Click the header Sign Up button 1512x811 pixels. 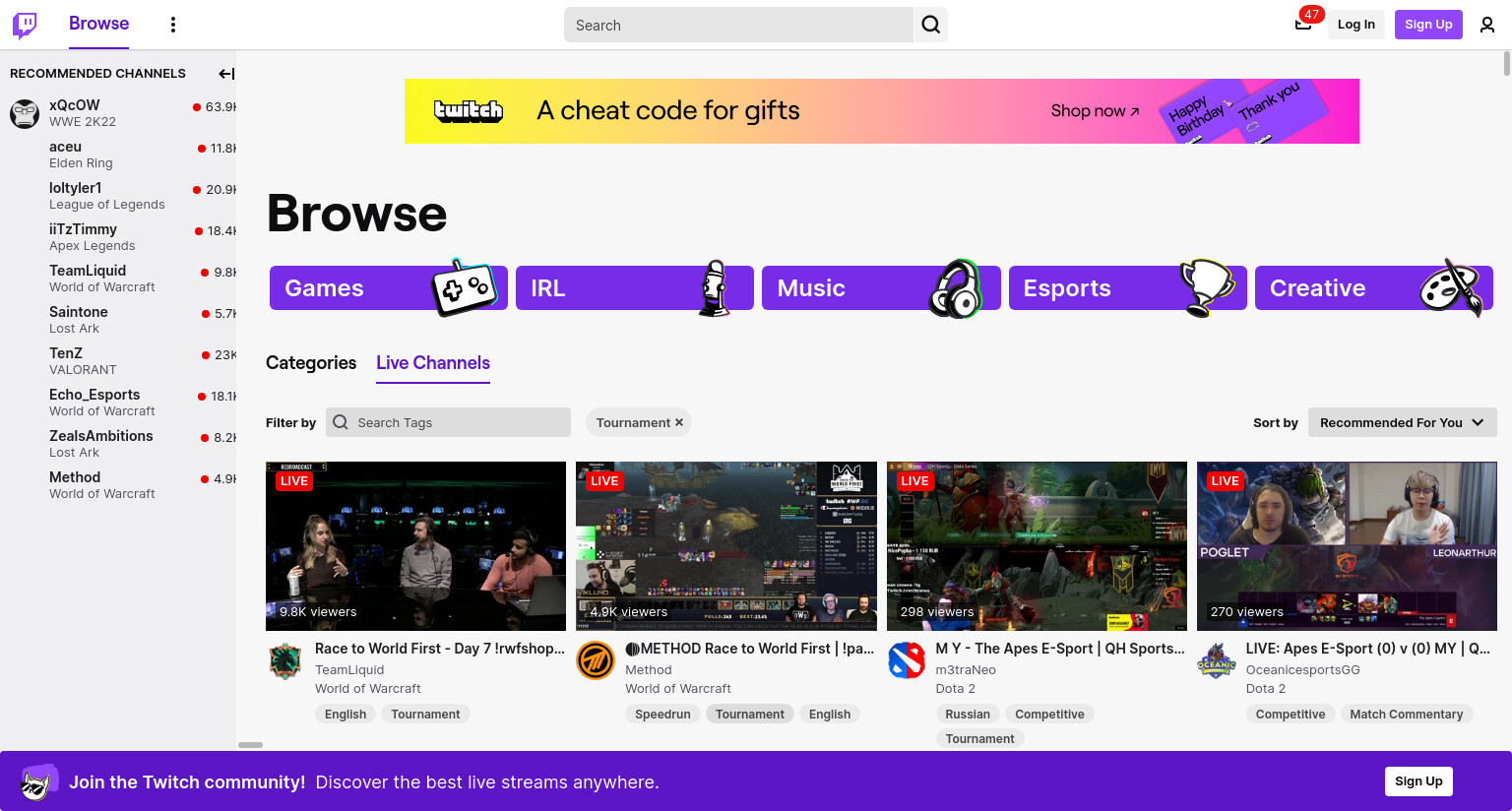click(x=1428, y=25)
